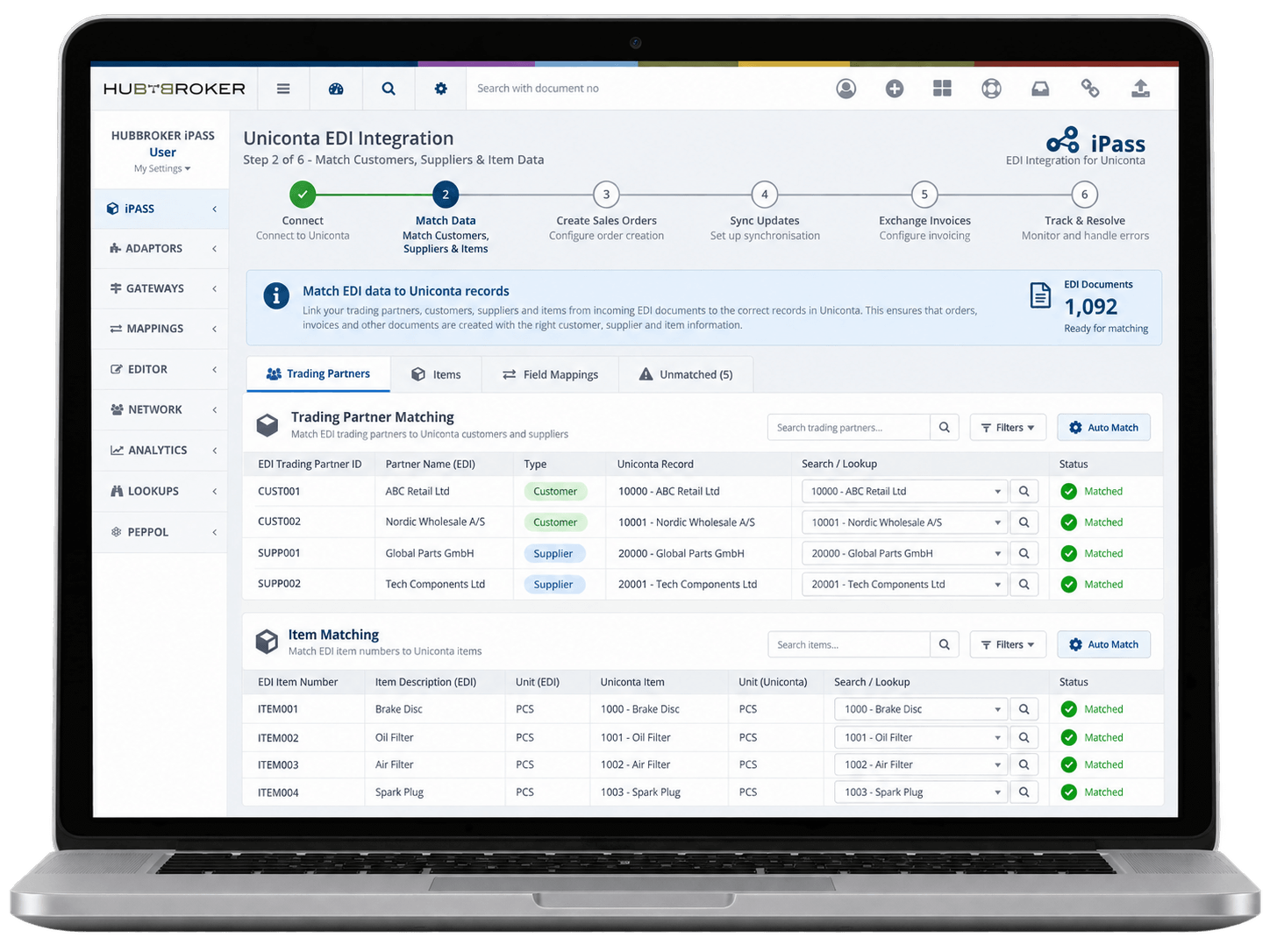Open the 10000 - ABC Retail Ltd lookup dropdown
The height and width of the screenshot is (952, 1270).
coord(904,492)
